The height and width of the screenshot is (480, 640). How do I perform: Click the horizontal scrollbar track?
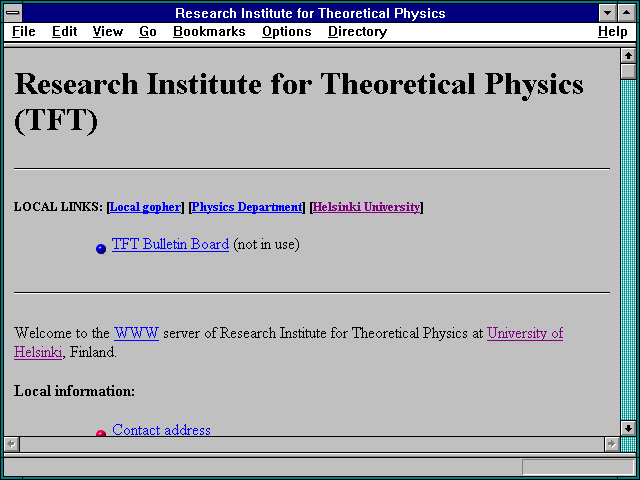tap(312, 444)
